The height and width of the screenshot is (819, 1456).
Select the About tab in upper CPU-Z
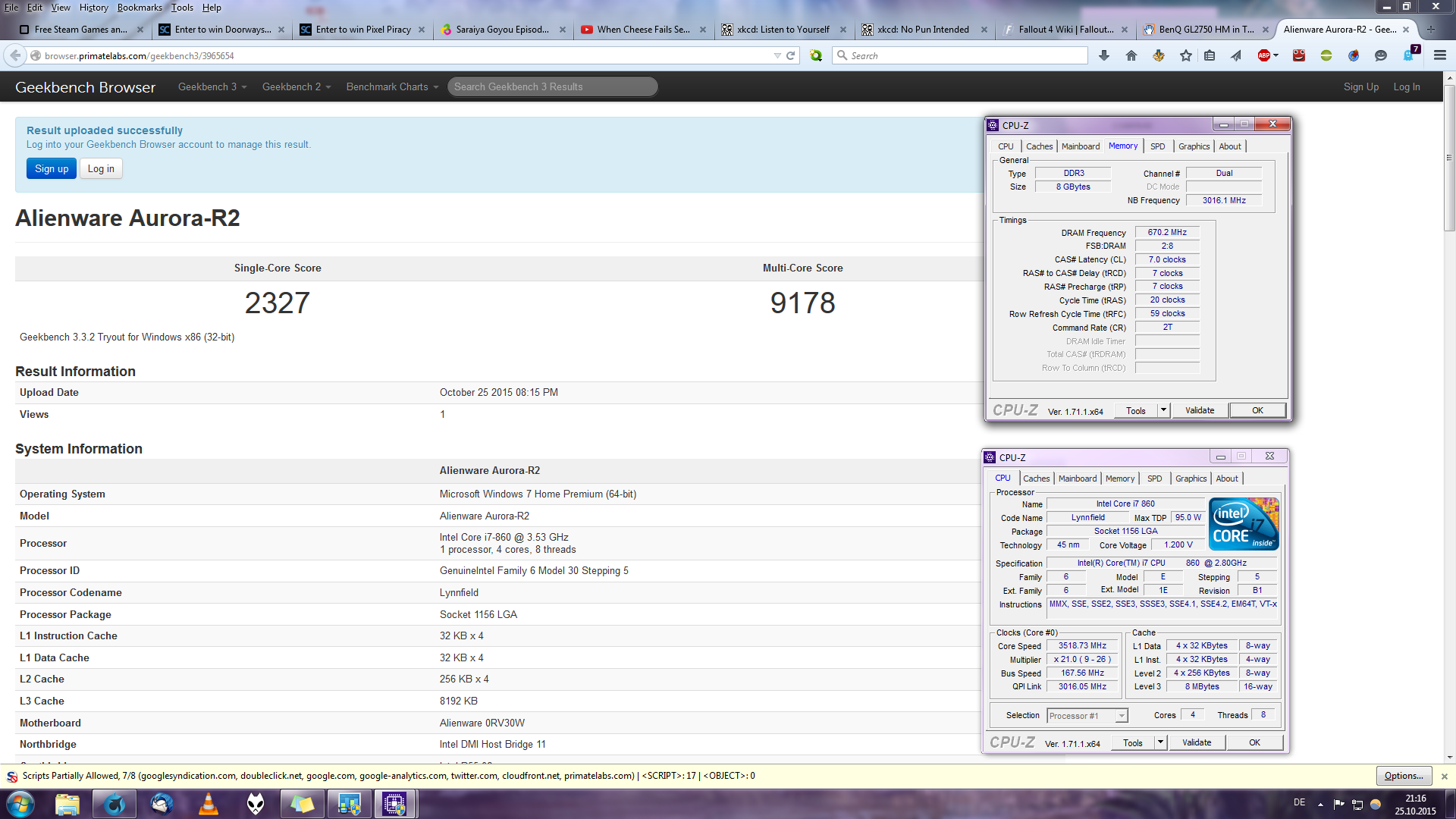click(1230, 146)
